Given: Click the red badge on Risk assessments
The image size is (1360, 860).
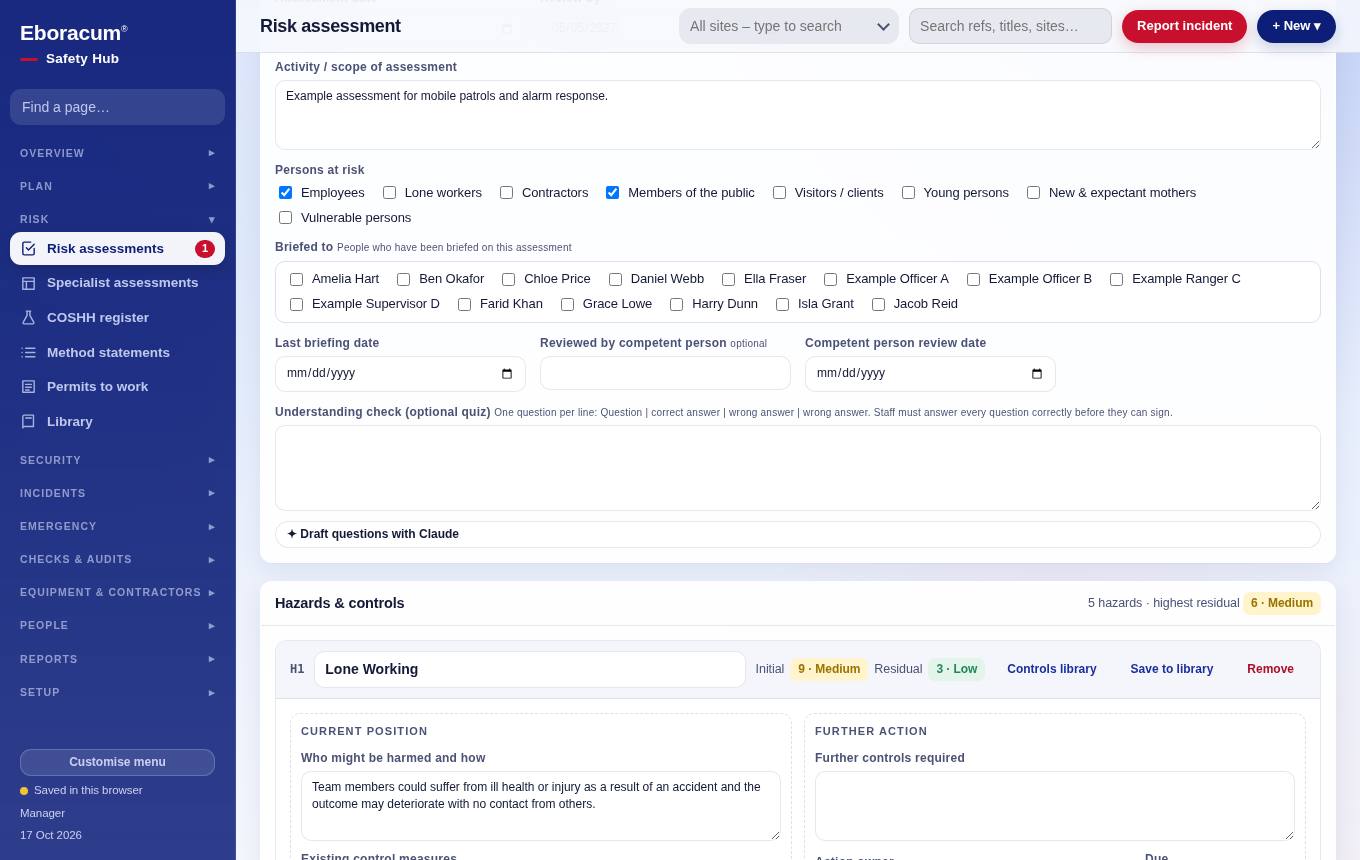Looking at the screenshot, I should click(x=205, y=249).
